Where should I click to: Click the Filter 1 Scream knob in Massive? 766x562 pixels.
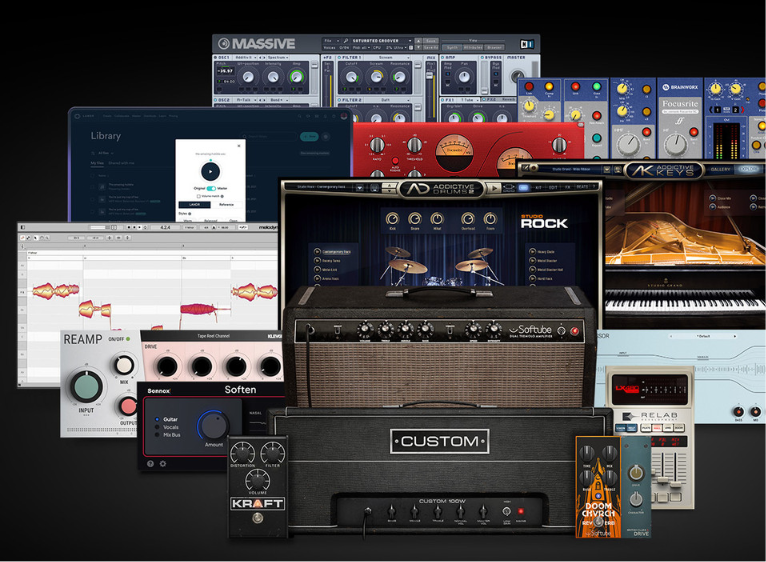tap(376, 77)
